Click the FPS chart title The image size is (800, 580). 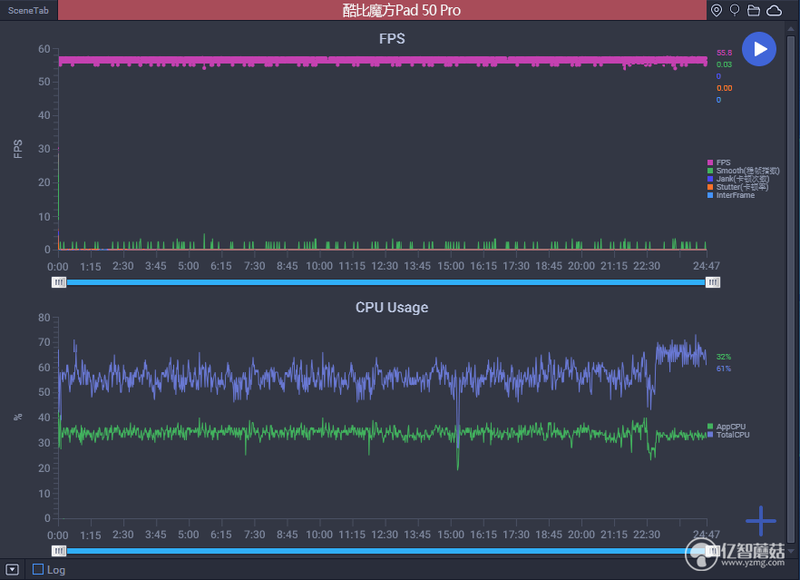[x=392, y=39]
